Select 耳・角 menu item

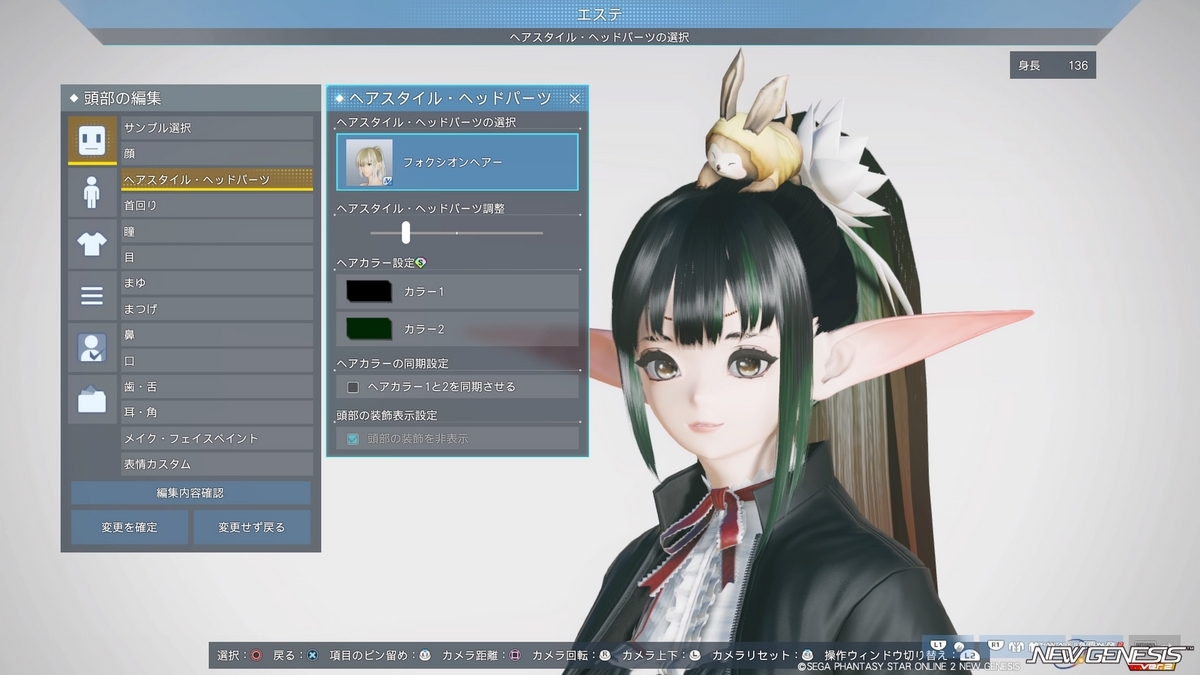[217, 412]
